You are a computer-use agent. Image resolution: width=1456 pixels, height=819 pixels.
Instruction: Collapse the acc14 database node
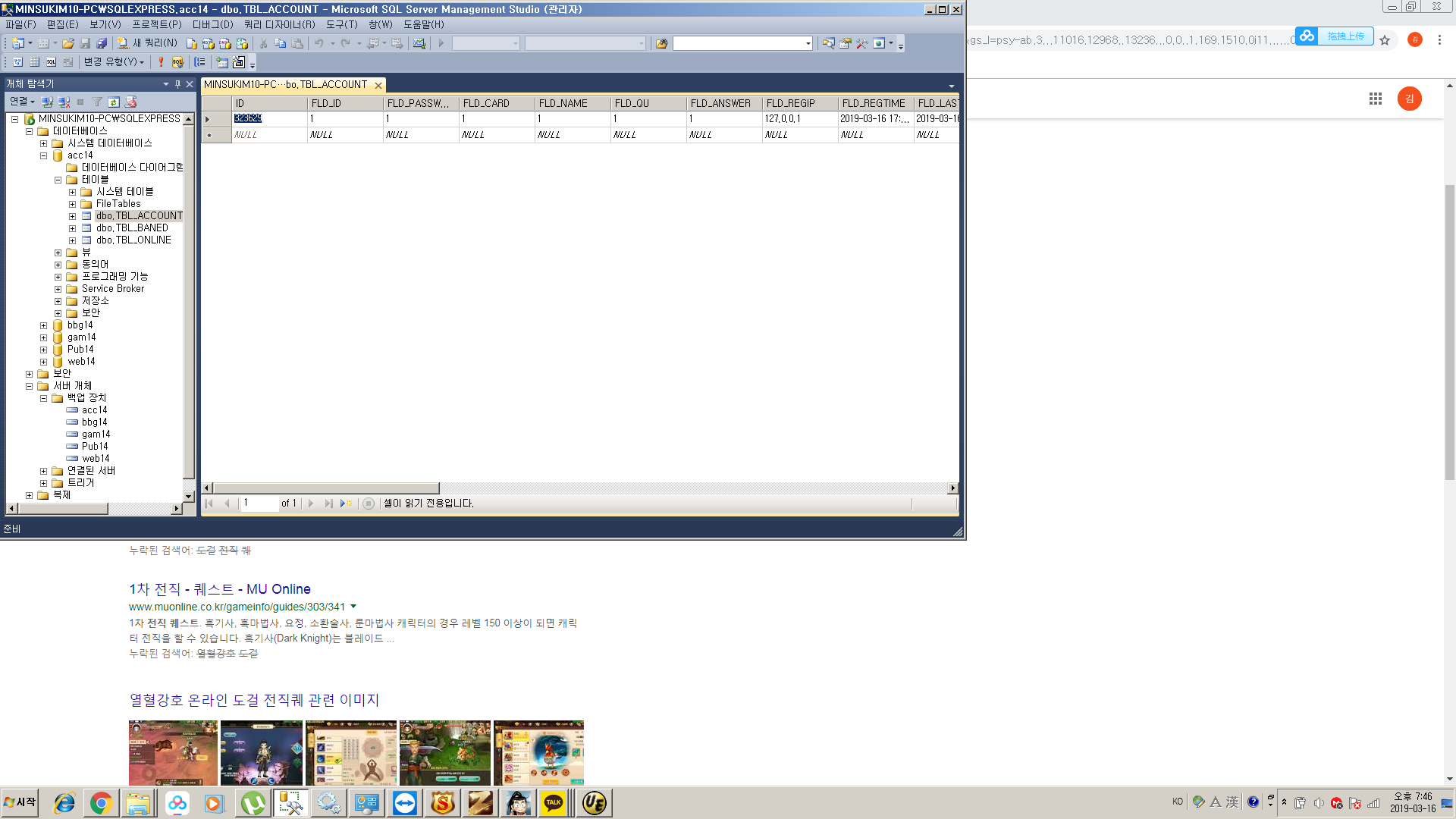(x=43, y=155)
